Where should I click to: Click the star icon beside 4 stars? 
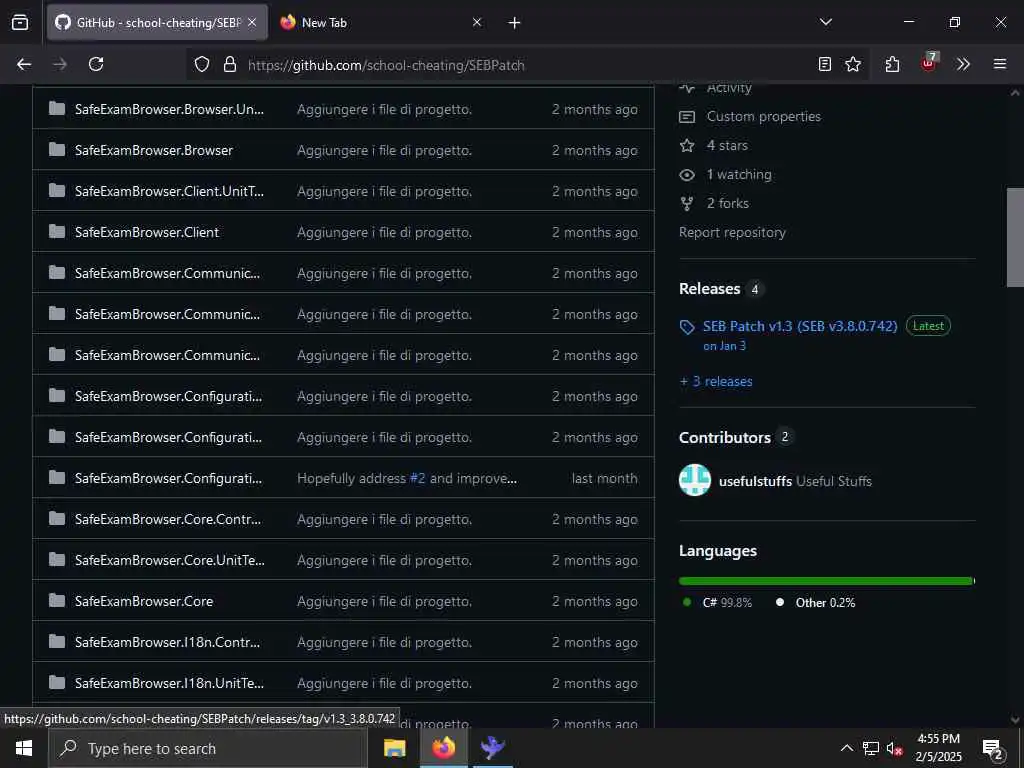687,146
